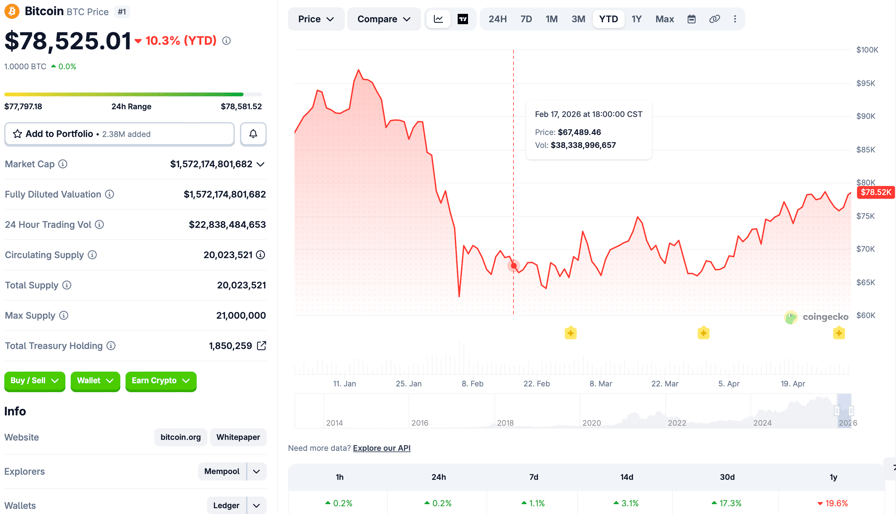Click the rightmost yellow news marker

(x=839, y=333)
